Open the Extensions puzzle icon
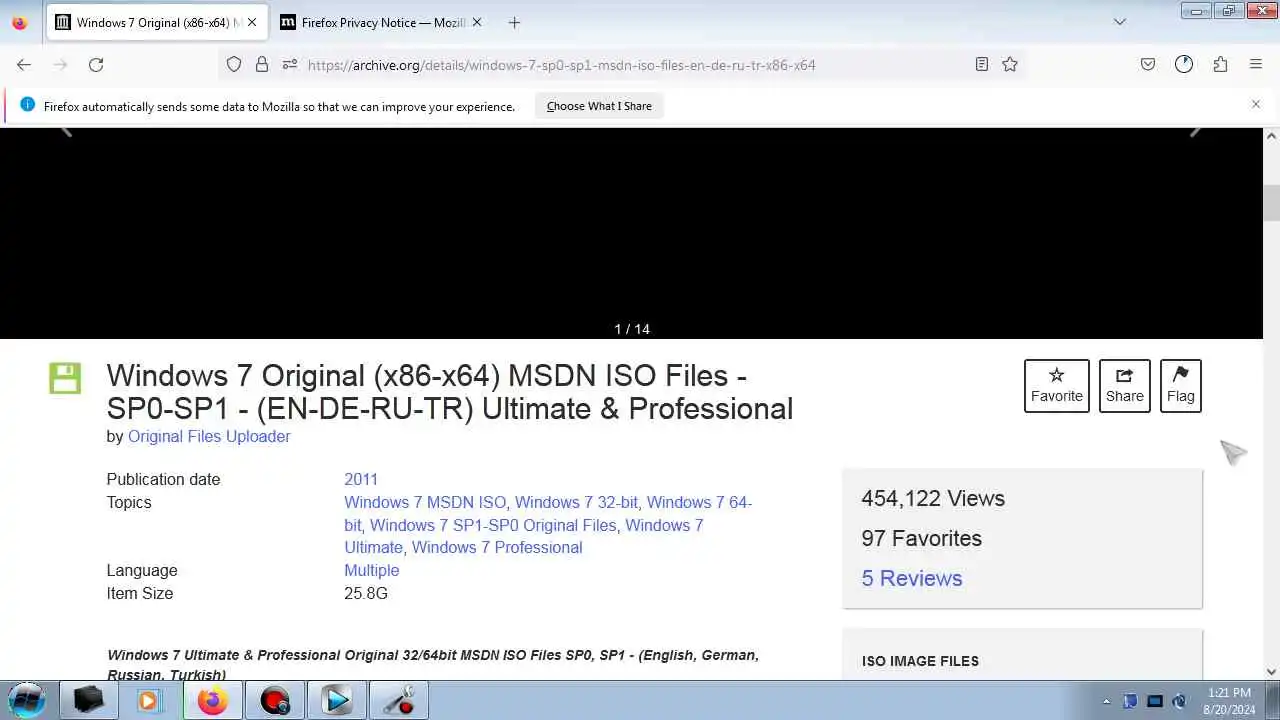 pos(1220,64)
